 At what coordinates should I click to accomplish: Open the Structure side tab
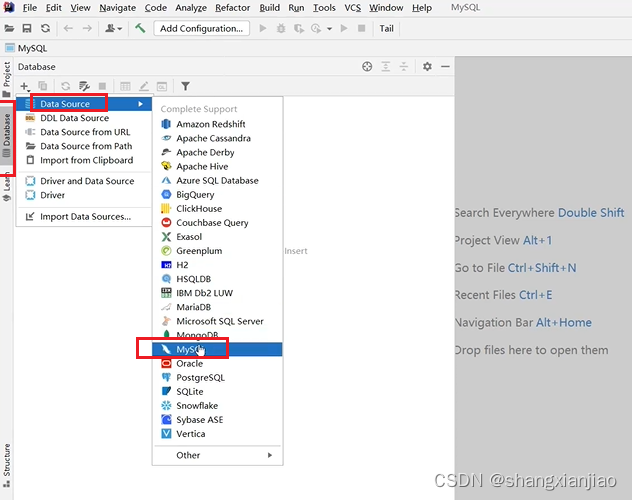tap(6, 465)
